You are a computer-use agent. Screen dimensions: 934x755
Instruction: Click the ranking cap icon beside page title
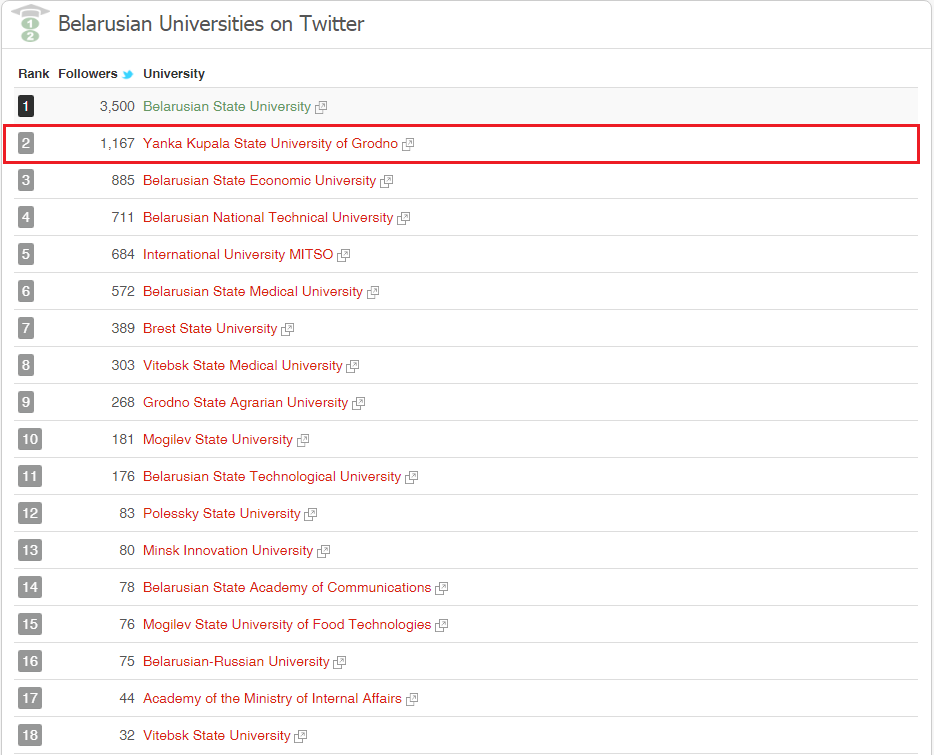click(30, 24)
